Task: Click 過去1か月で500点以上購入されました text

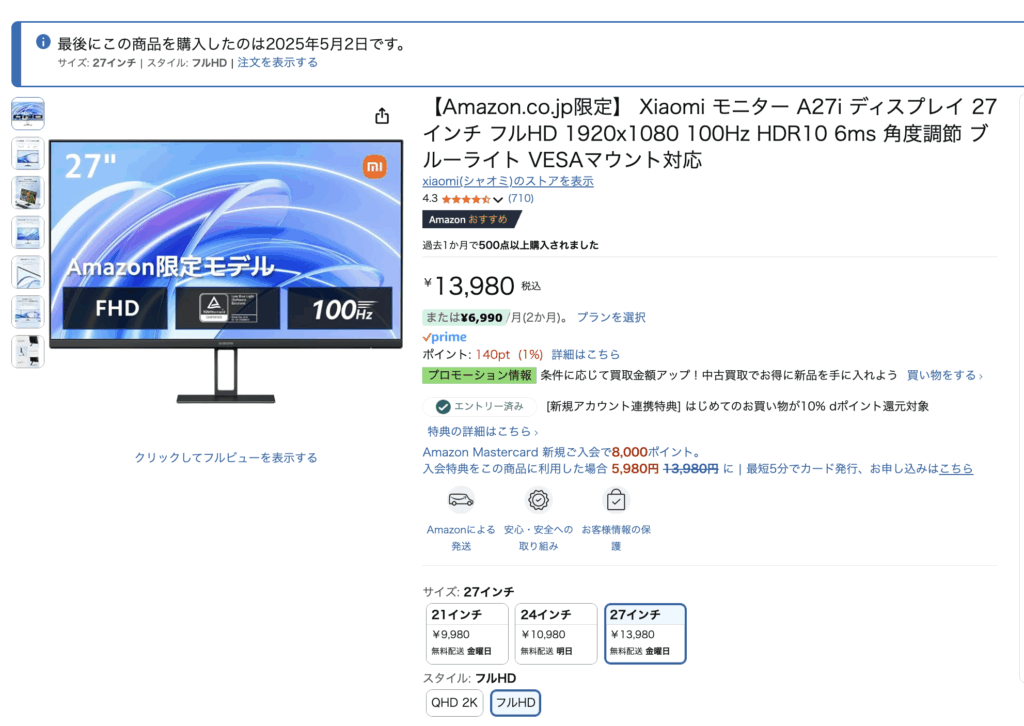Action: point(510,245)
